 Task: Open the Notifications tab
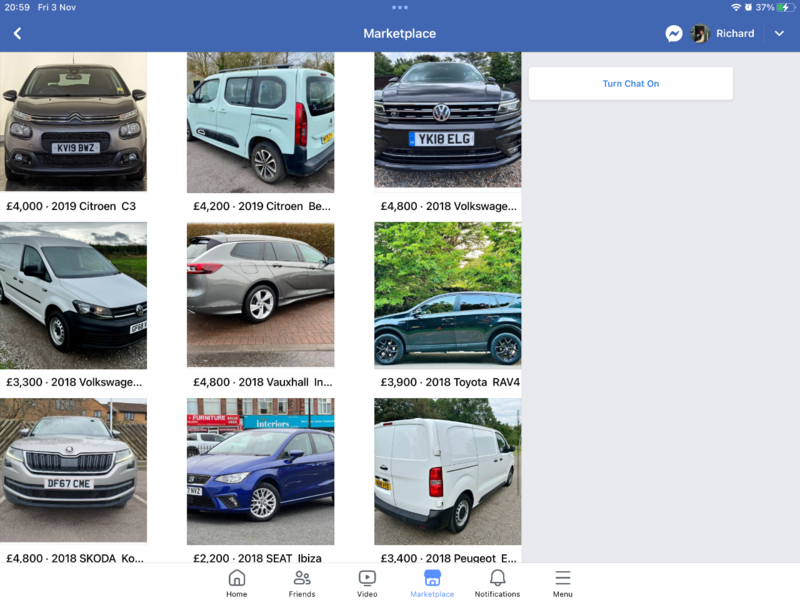tap(497, 584)
